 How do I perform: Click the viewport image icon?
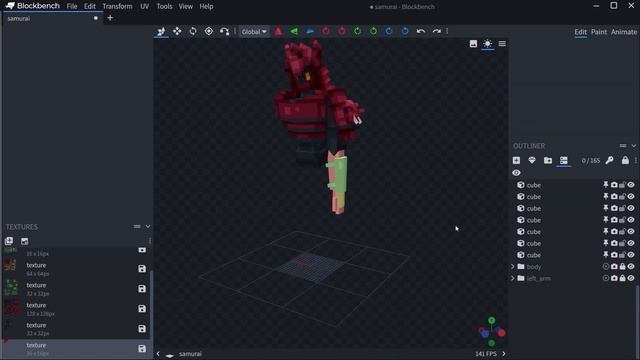473,44
